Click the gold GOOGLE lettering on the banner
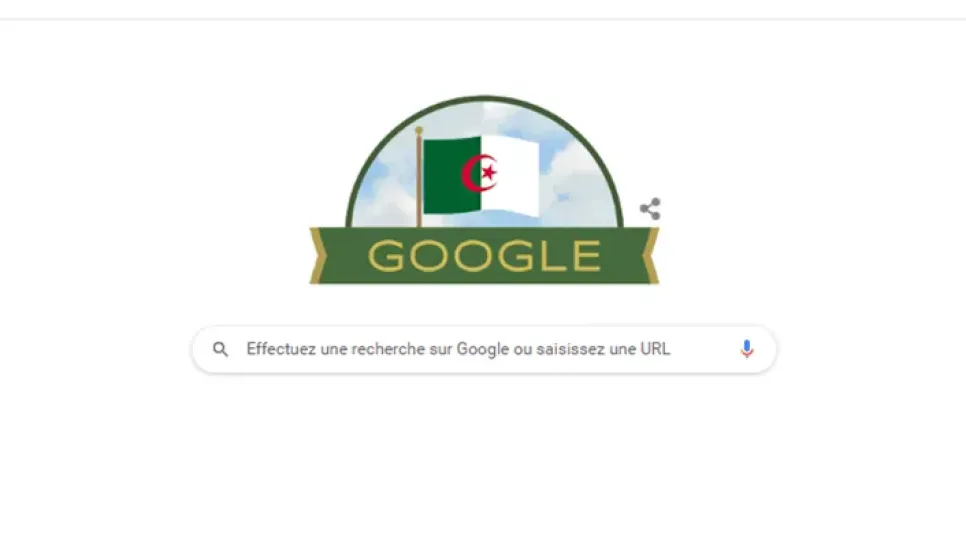966x544 pixels. point(484,256)
